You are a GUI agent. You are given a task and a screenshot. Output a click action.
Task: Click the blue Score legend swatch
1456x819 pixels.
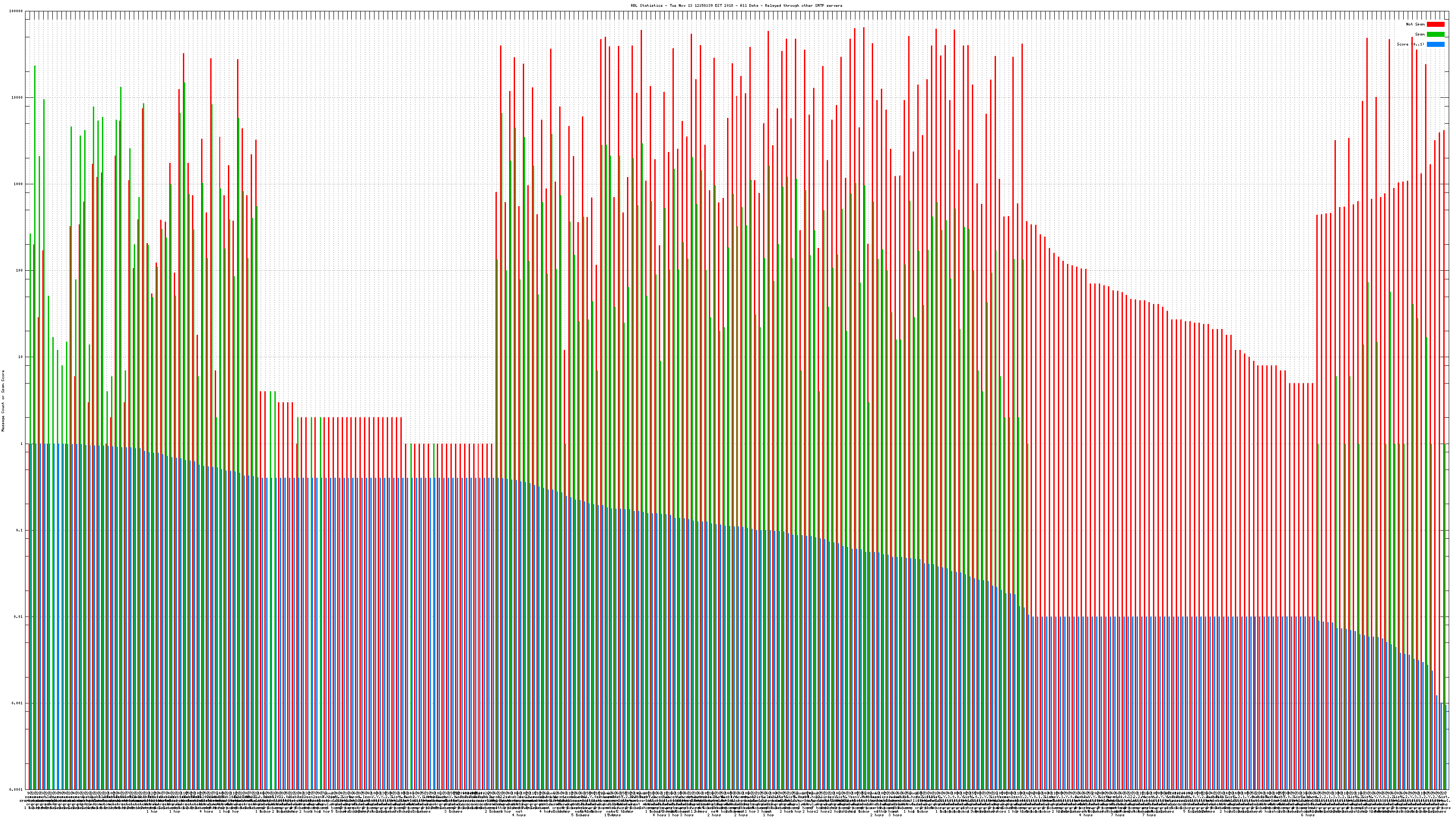pyautogui.click(x=1435, y=44)
